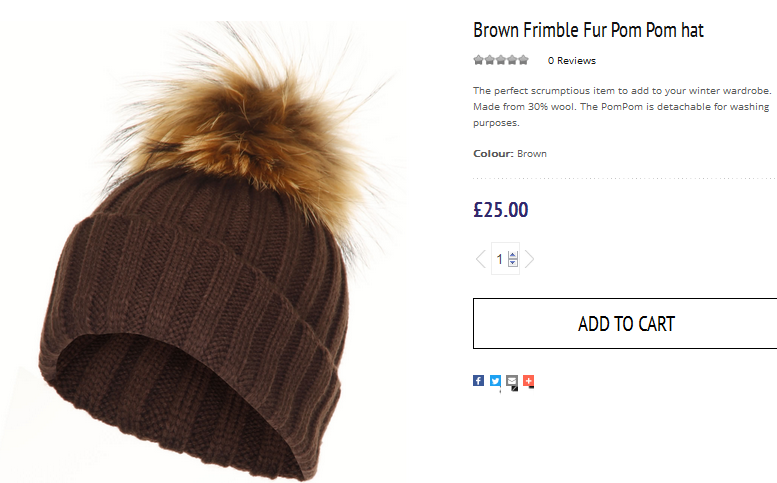Screen dimensions: 777x483
Task: Share the hat on Facebook
Action: [478, 380]
